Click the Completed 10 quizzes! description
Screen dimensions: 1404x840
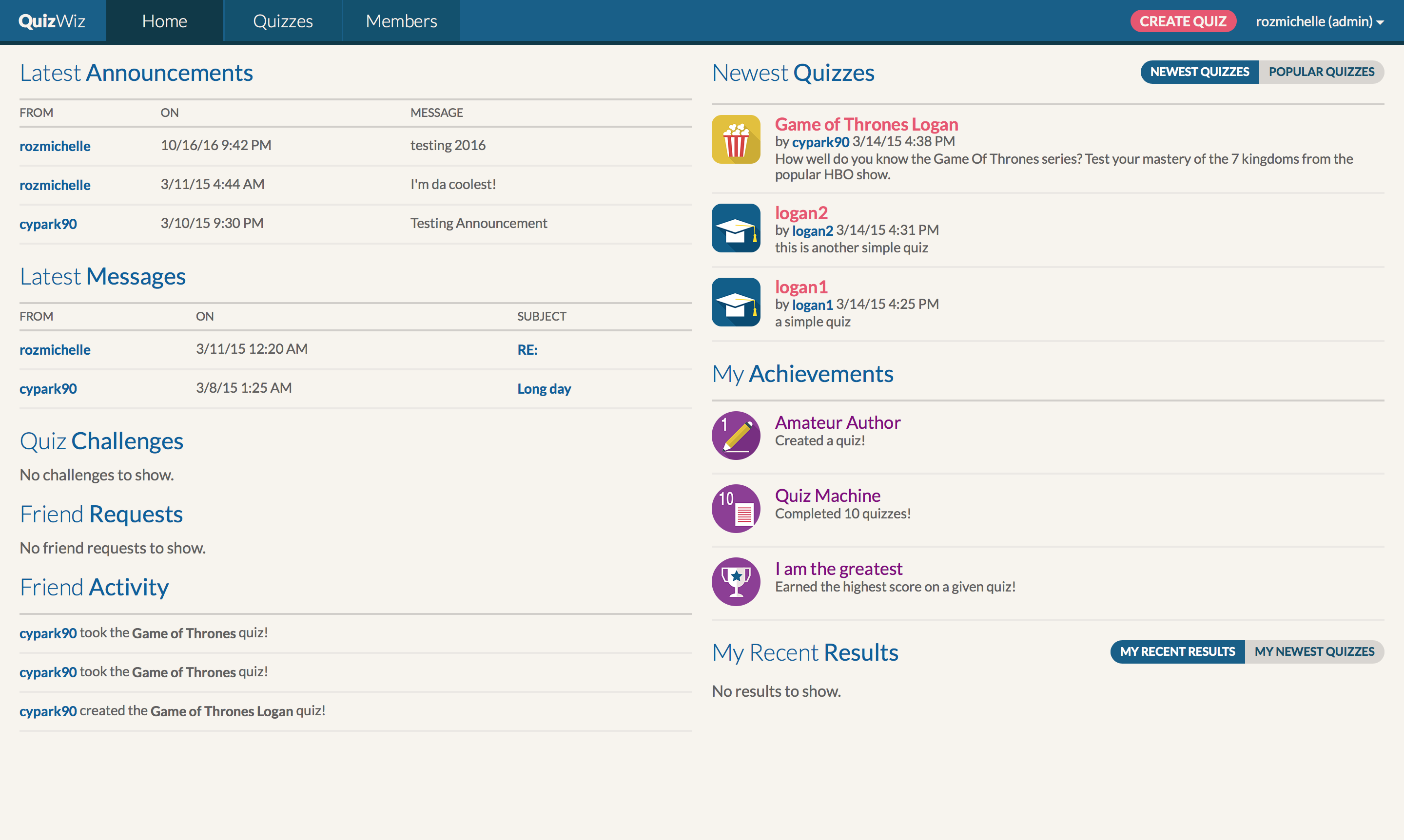click(842, 514)
